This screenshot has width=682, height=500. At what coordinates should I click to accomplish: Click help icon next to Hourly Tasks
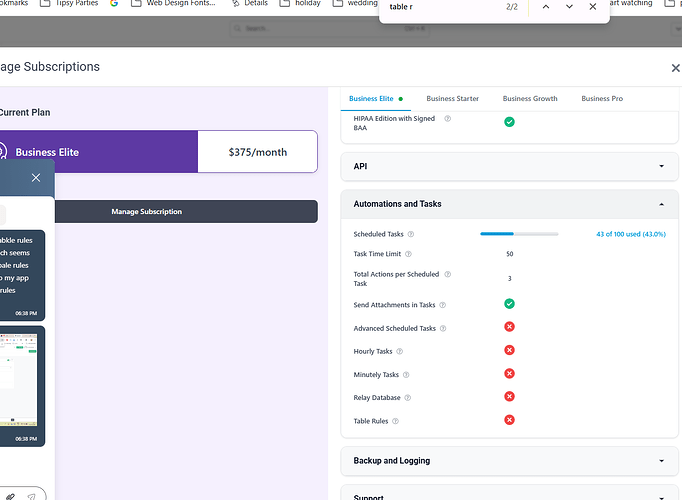(x=400, y=351)
